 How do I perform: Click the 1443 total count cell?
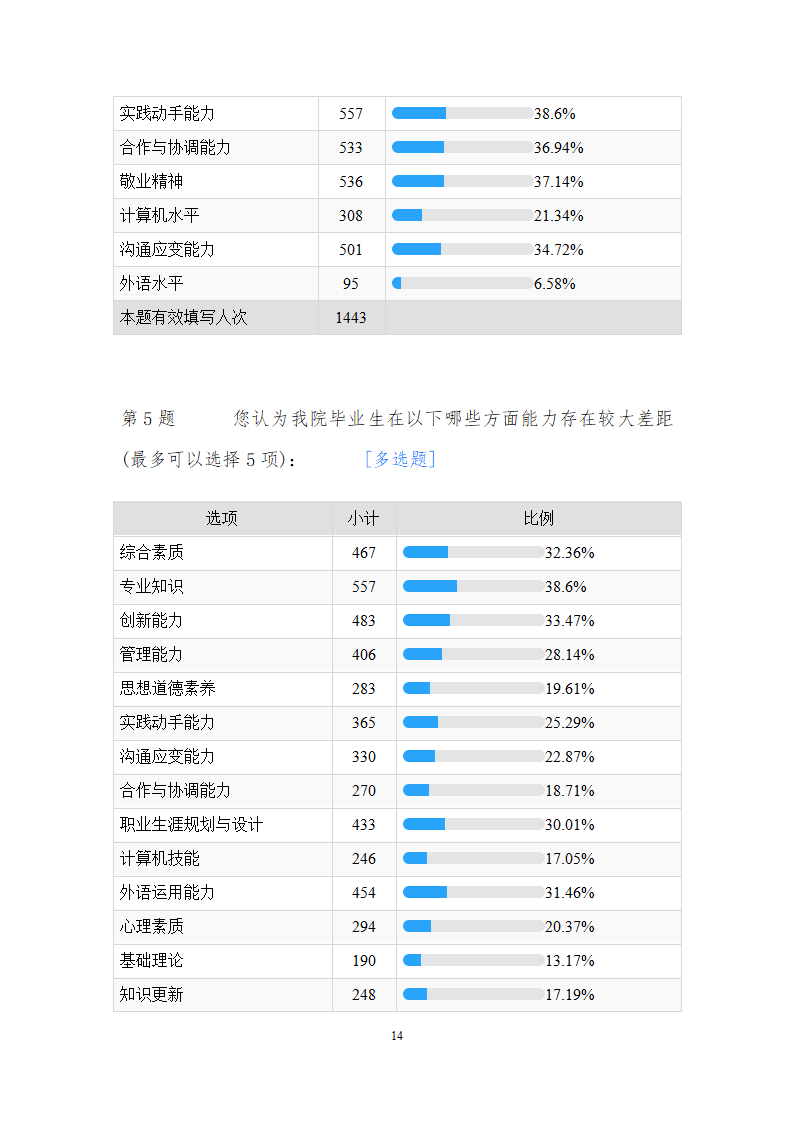(x=351, y=317)
